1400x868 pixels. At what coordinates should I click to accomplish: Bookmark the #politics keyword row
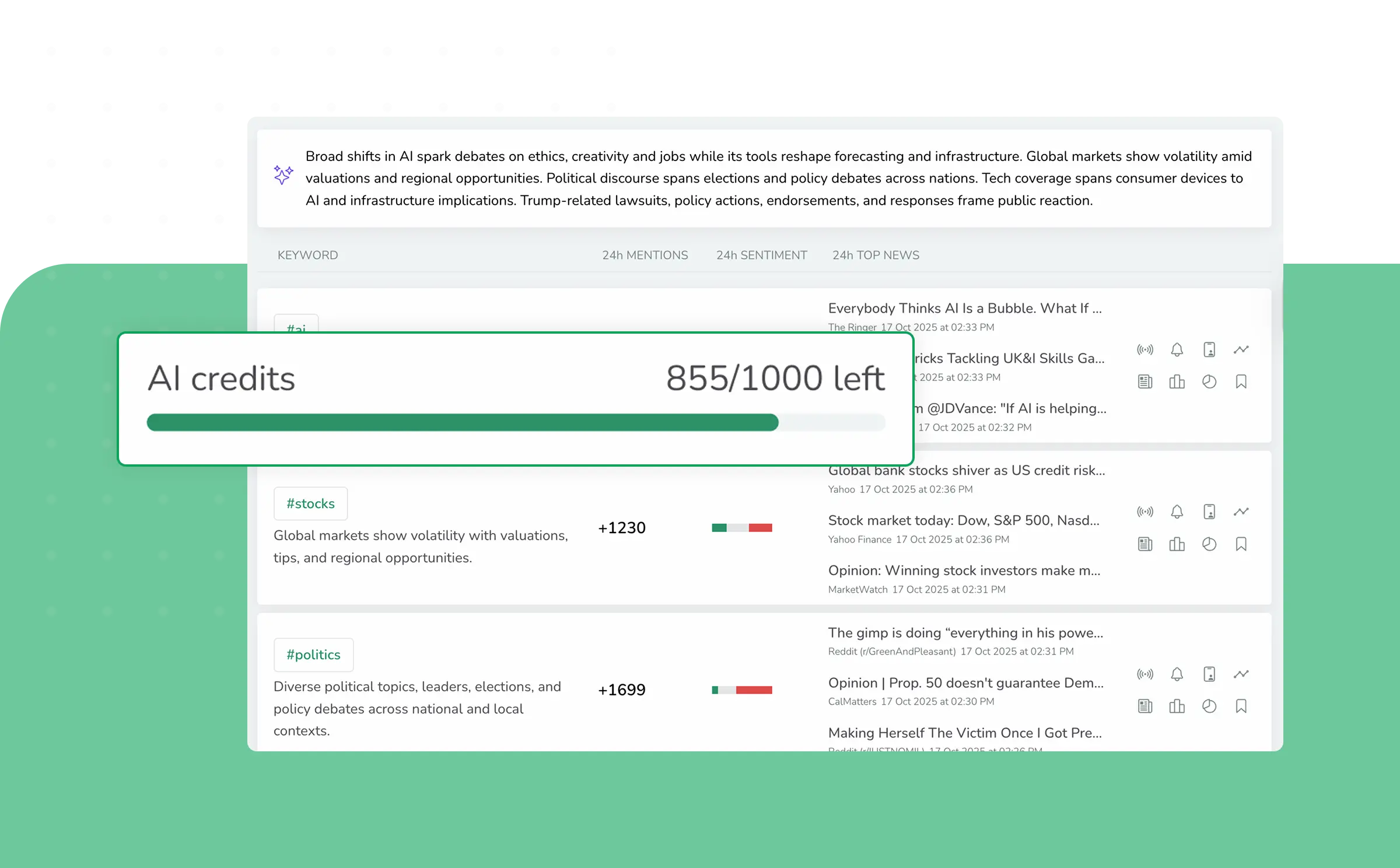pos(1241,706)
